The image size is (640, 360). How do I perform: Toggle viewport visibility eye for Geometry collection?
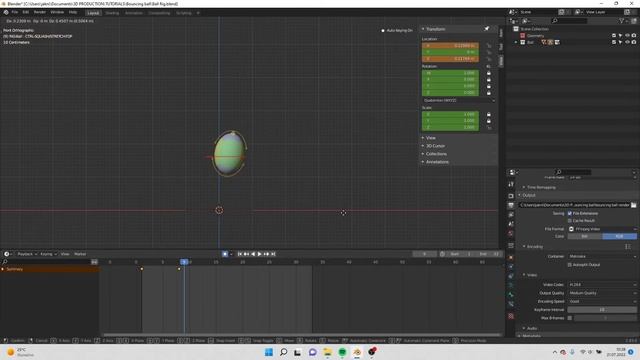[627, 36]
